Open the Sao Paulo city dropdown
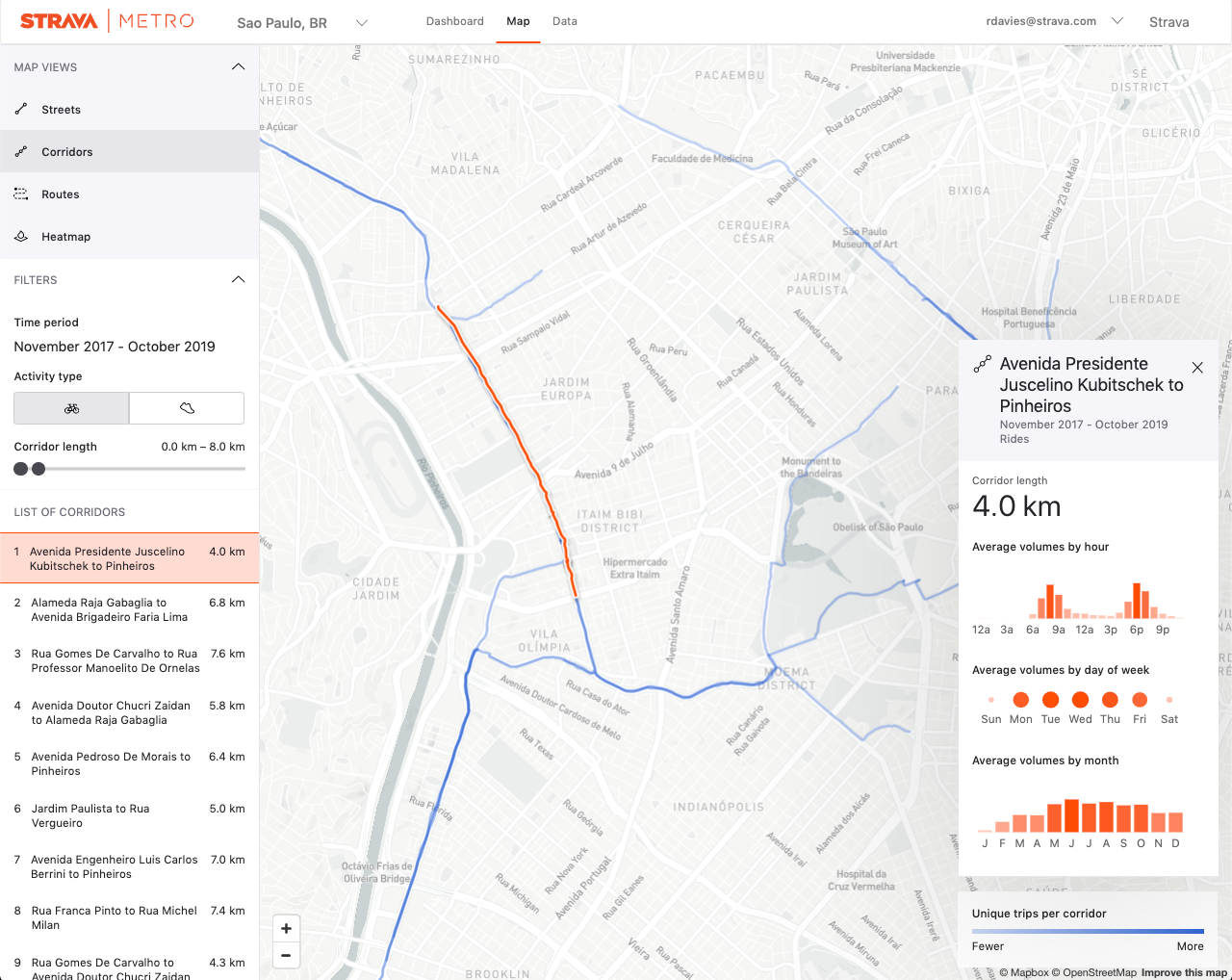This screenshot has height=980, width=1232. click(x=361, y=22)
